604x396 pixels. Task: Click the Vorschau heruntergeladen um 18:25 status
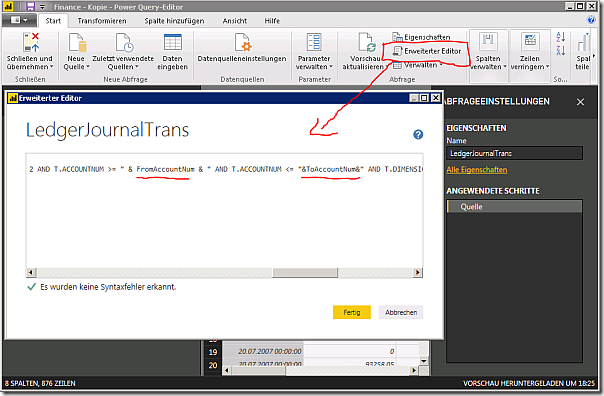[x=528, y=383]
